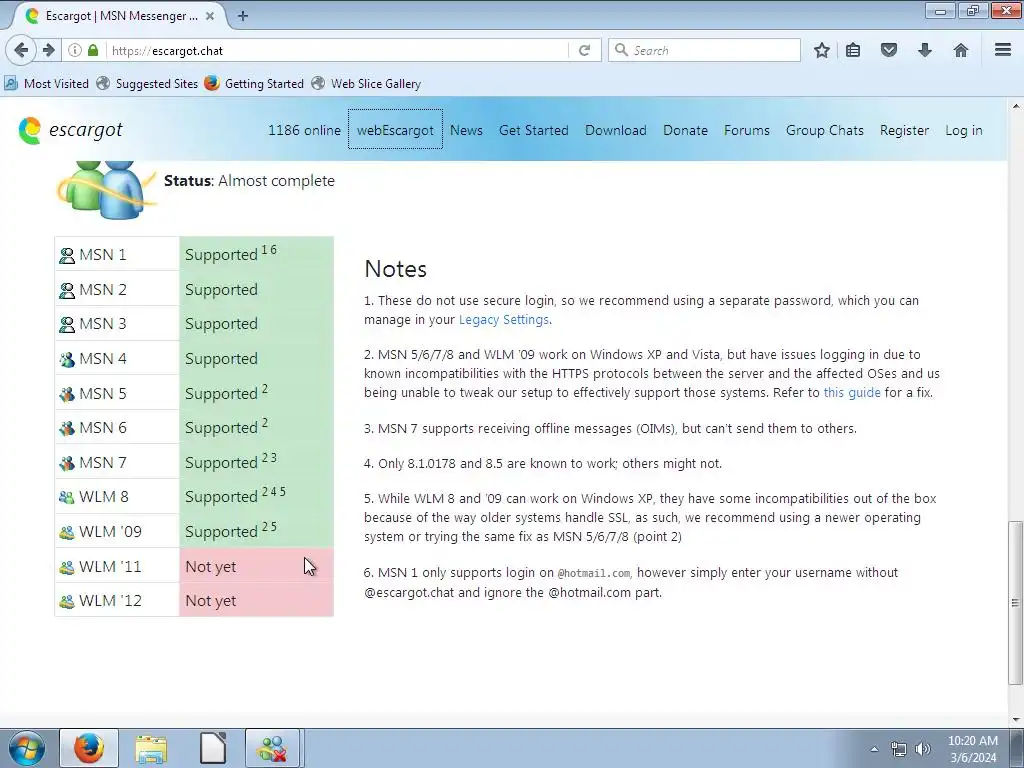Viewport: 1024px width, 768px height.
Task: Click the MSN 1 icon in the table
Action: click(x=67, y=255)
